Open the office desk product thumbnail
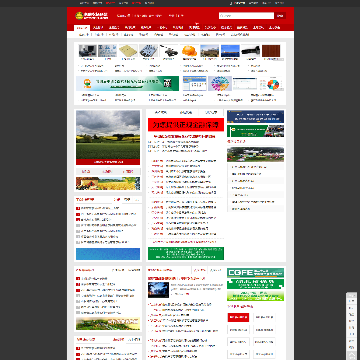 pyautogui.click(x=88, y=51)
